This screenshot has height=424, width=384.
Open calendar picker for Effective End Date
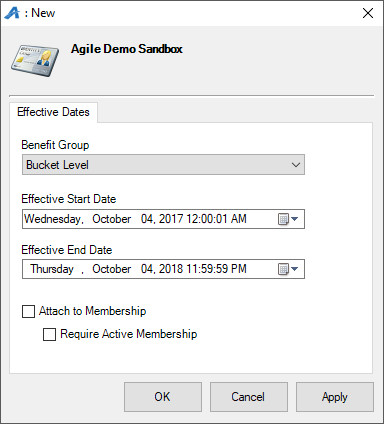click(288, 269)
